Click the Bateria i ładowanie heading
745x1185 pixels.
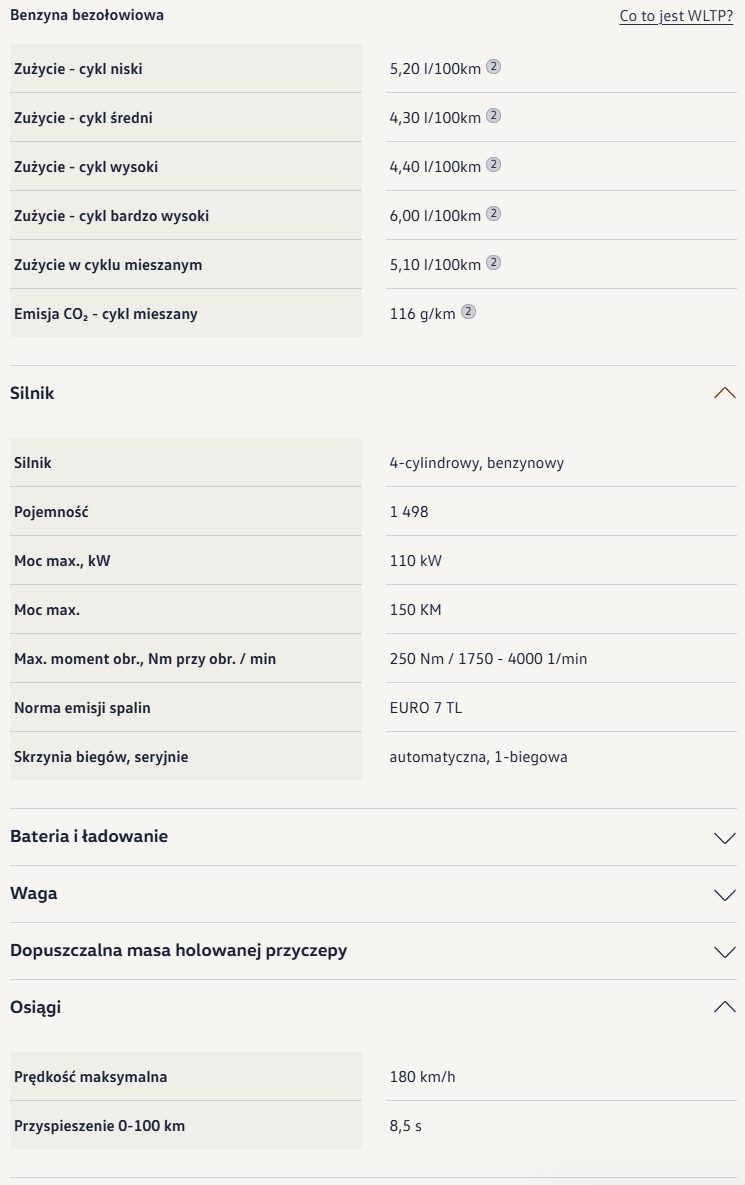(89, 836)
